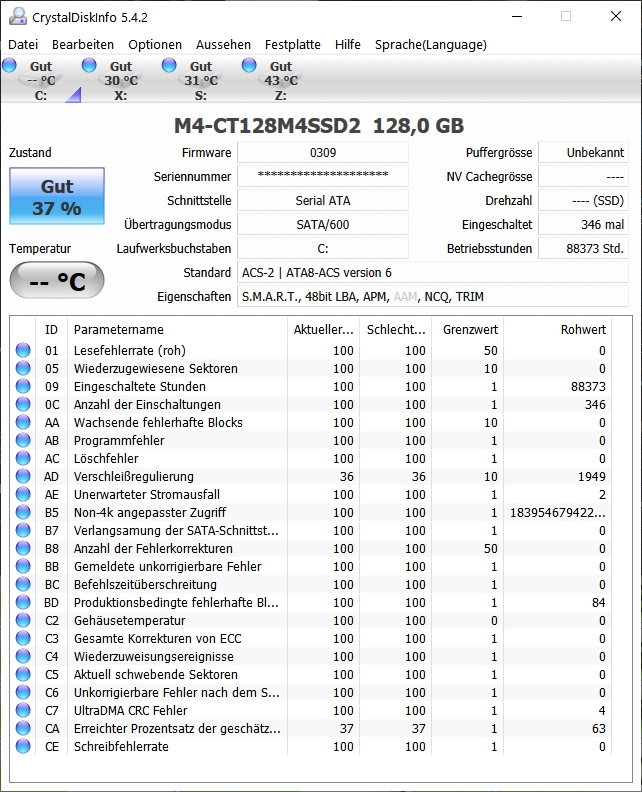Image resolution: width=642 pixels, height=792 pixels.
Task: Click status icon of Programmfehler row
Action: (23, 440)
